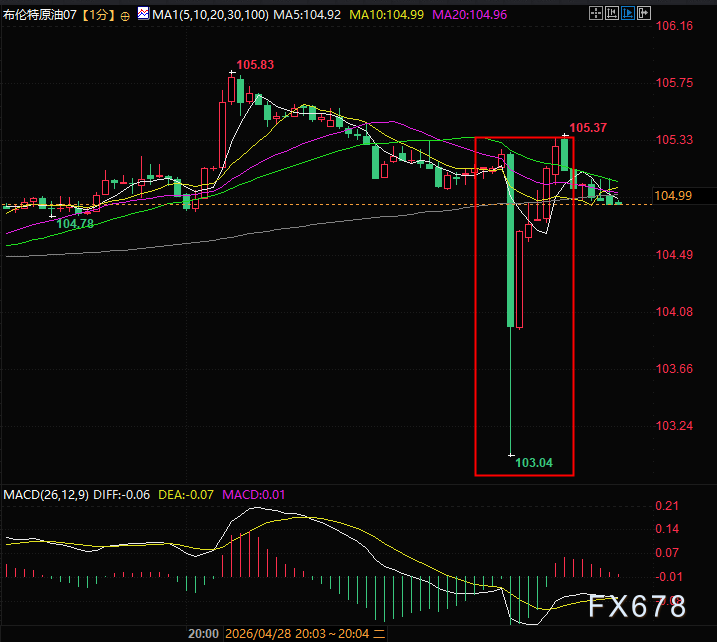Viewport: 717px width, 642px height.
Task: Click the blue highlighted axis play icon
Action: click(627, 13)
